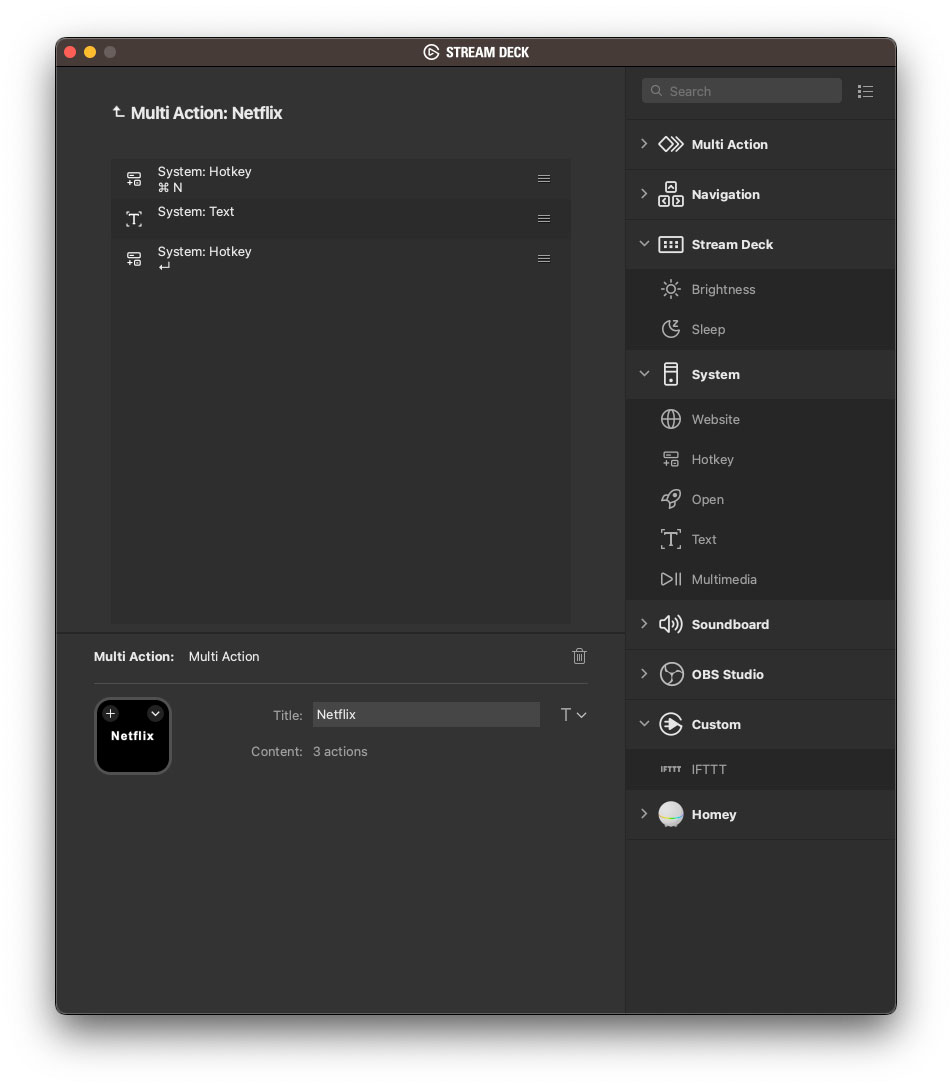Click the Custom category icon
Screen dimensions: 952x1088
pos(671,724)
